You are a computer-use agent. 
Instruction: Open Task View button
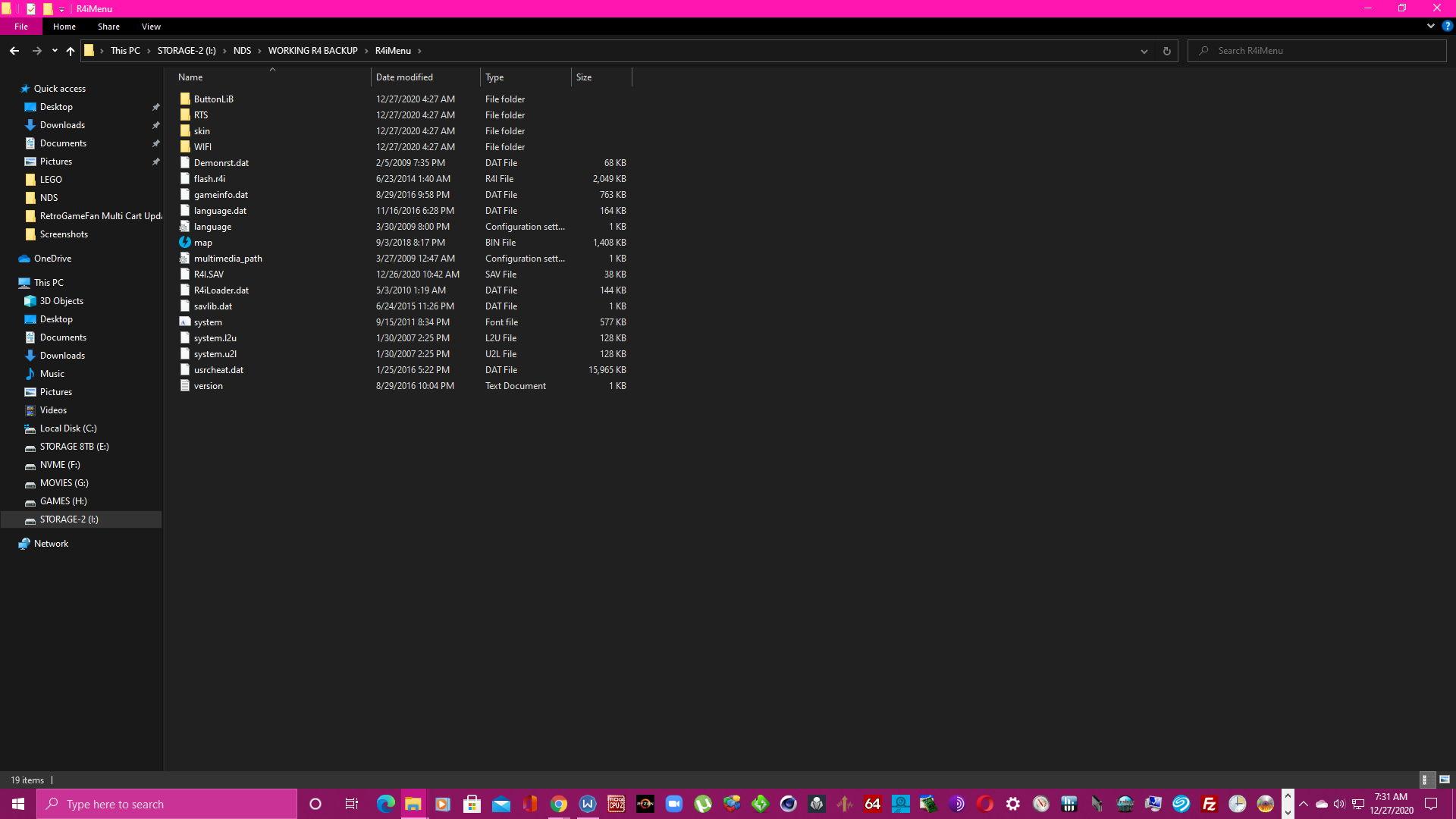pyautogui.click(x=351, y=804)
